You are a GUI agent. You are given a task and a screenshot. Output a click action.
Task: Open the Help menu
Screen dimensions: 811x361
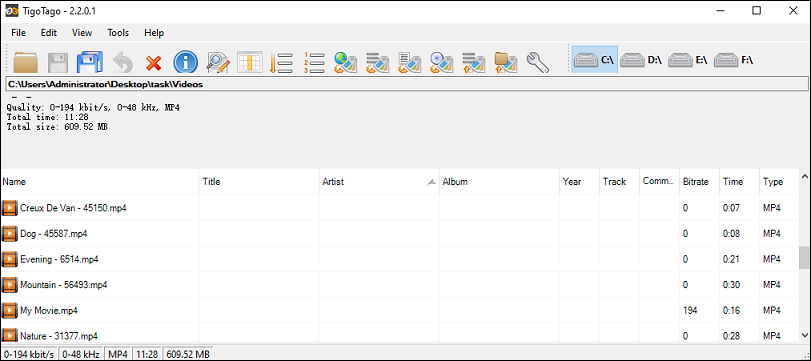[x=154, y=33]
